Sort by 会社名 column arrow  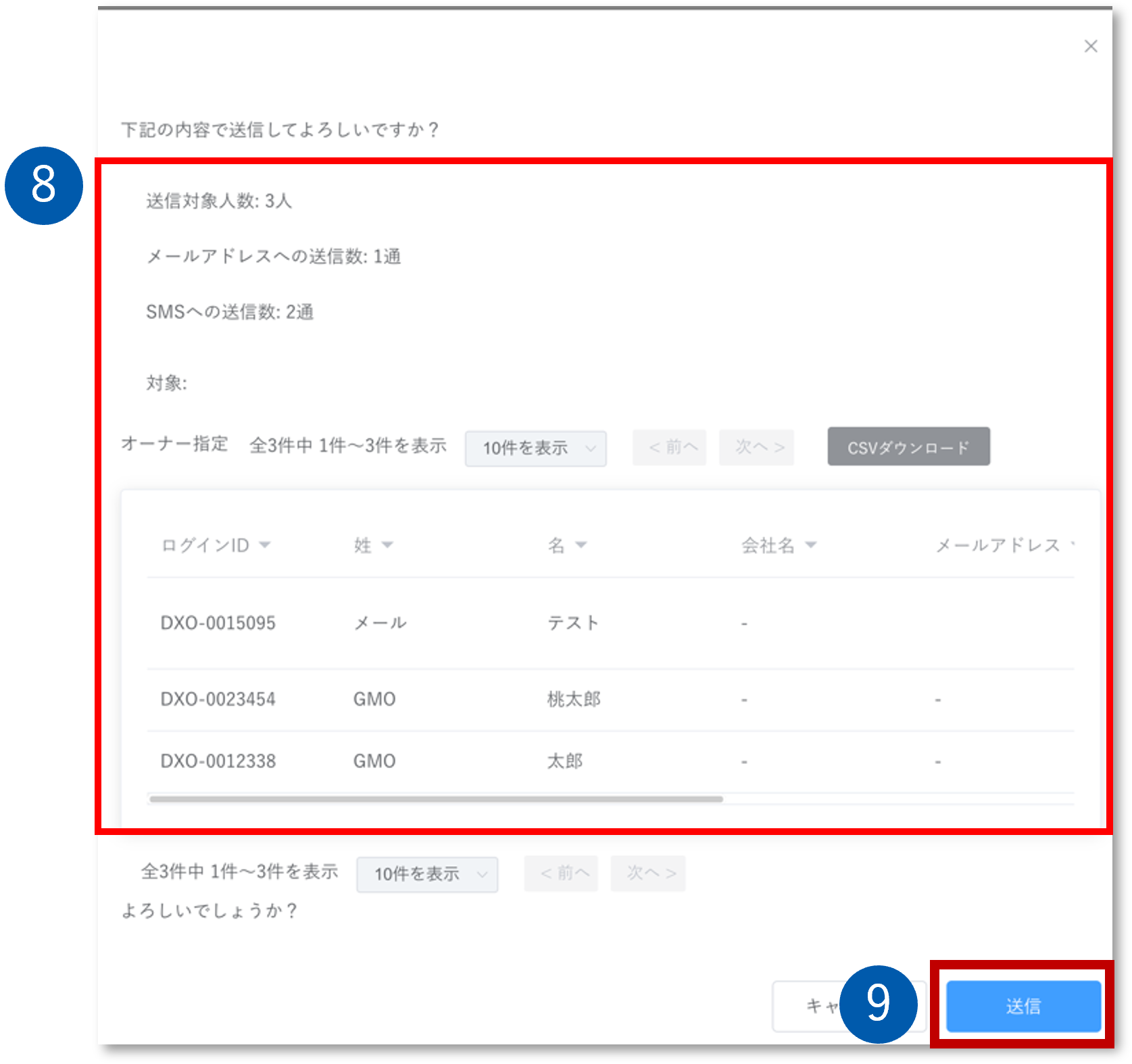coord(811,545)
